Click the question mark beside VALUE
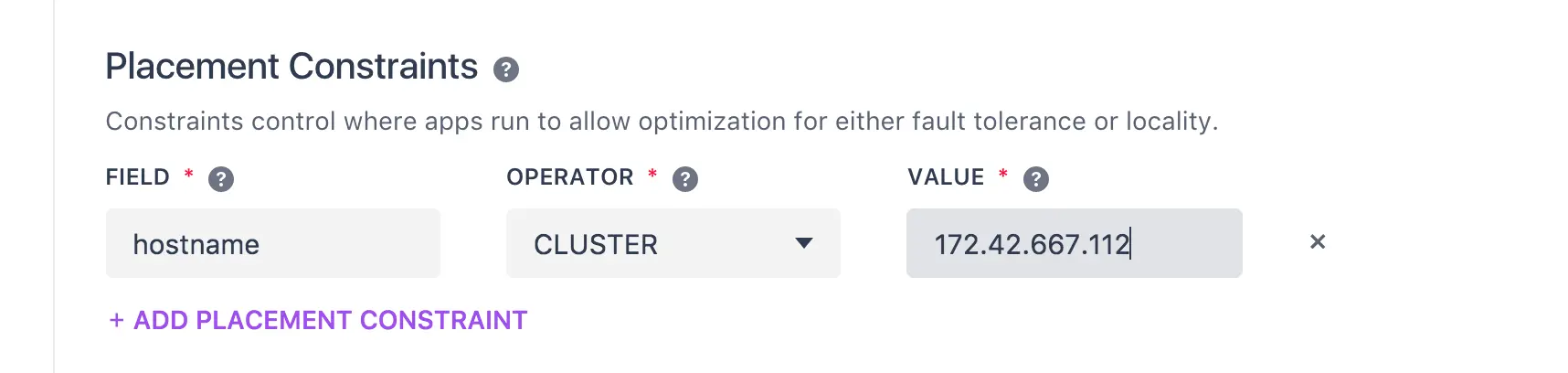 click(x=1036, y=178)
